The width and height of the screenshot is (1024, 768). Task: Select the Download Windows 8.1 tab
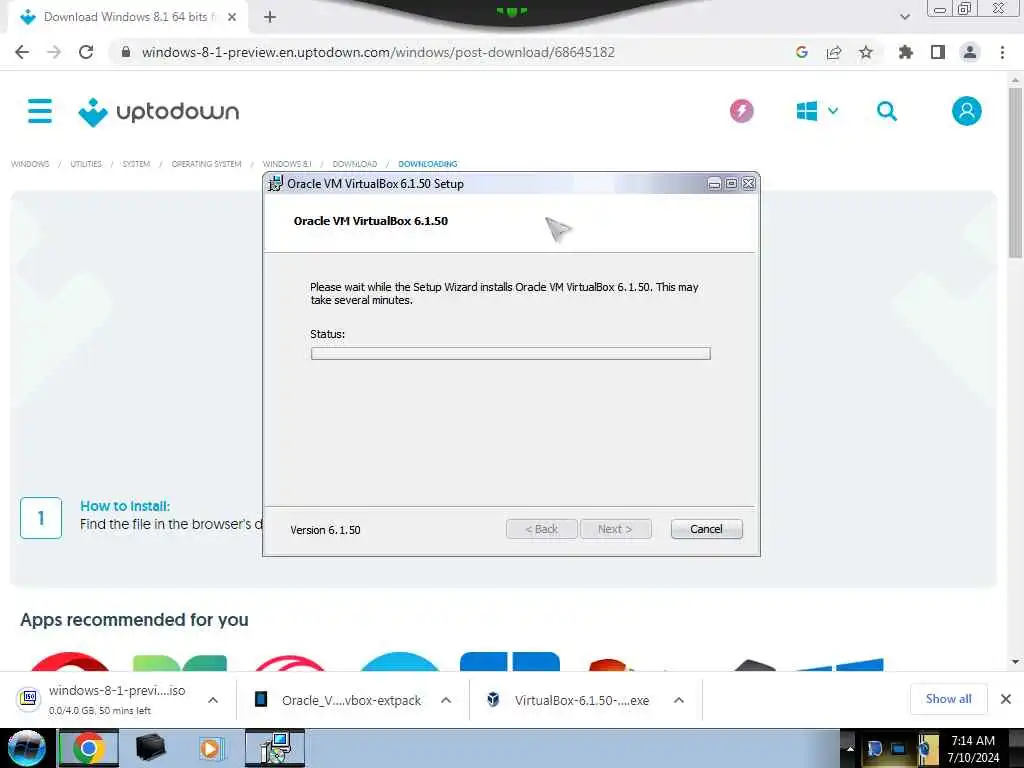tap(127, 18)
